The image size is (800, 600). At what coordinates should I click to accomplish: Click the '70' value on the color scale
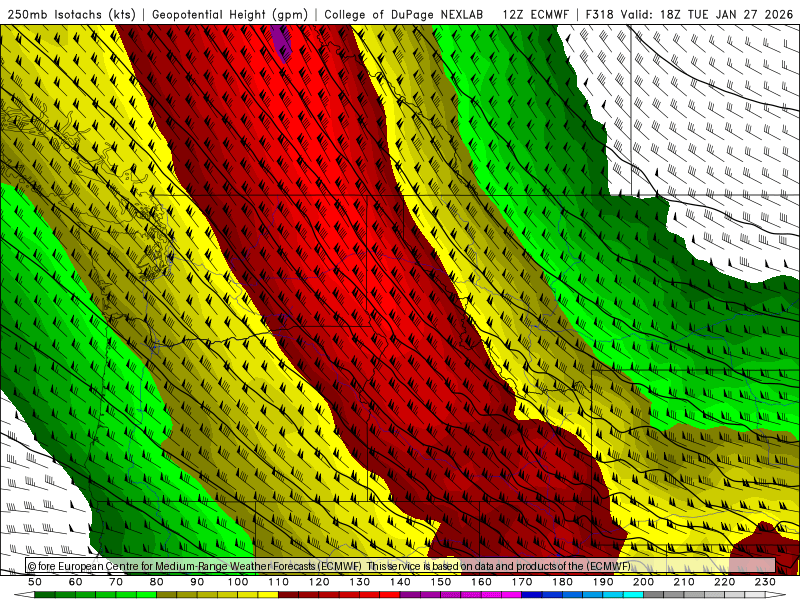tap(116, 582)
